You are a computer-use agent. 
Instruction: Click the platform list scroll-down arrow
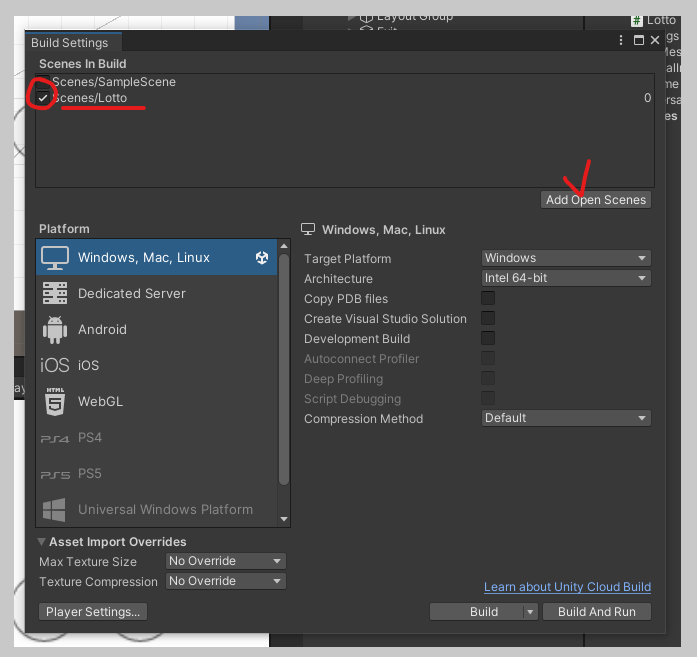pyautogui.click(x=284, y=519)
